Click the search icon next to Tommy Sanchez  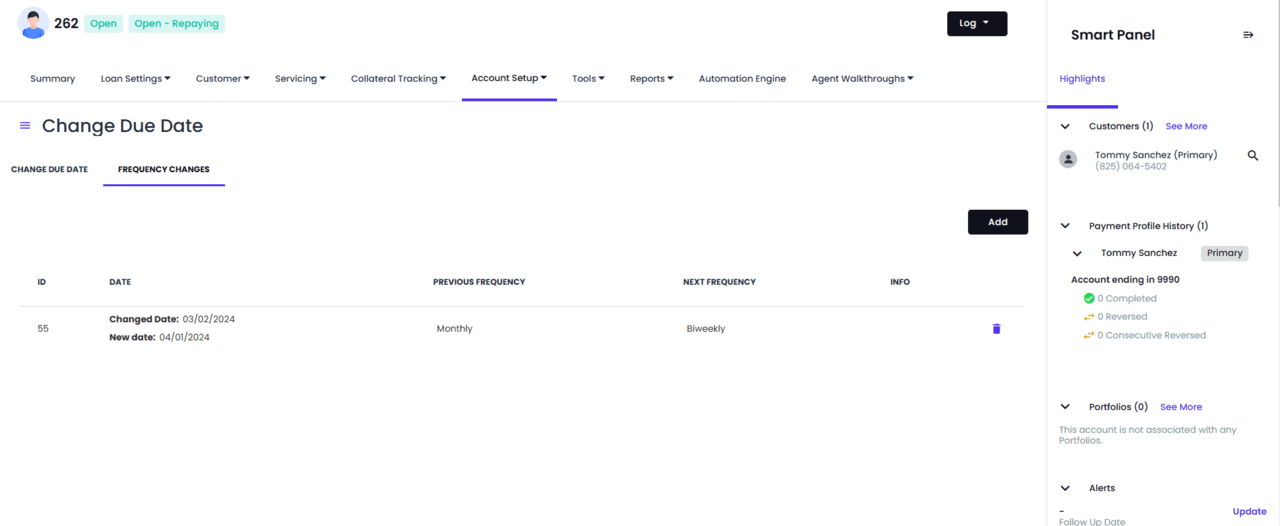(1253, 156)
